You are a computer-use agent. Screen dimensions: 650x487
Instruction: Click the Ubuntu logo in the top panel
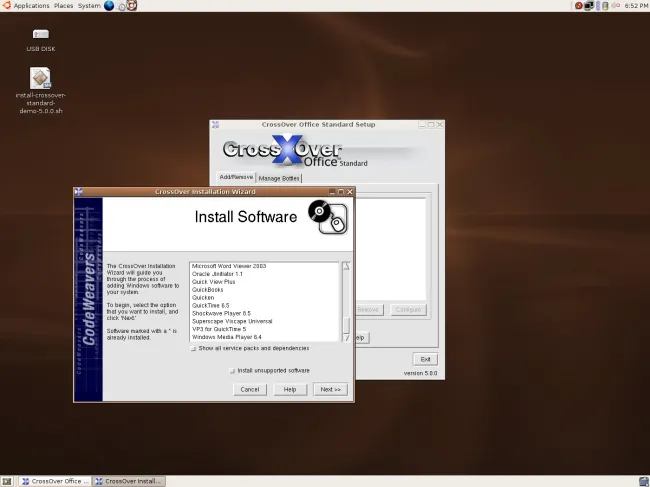coord(6,6)
